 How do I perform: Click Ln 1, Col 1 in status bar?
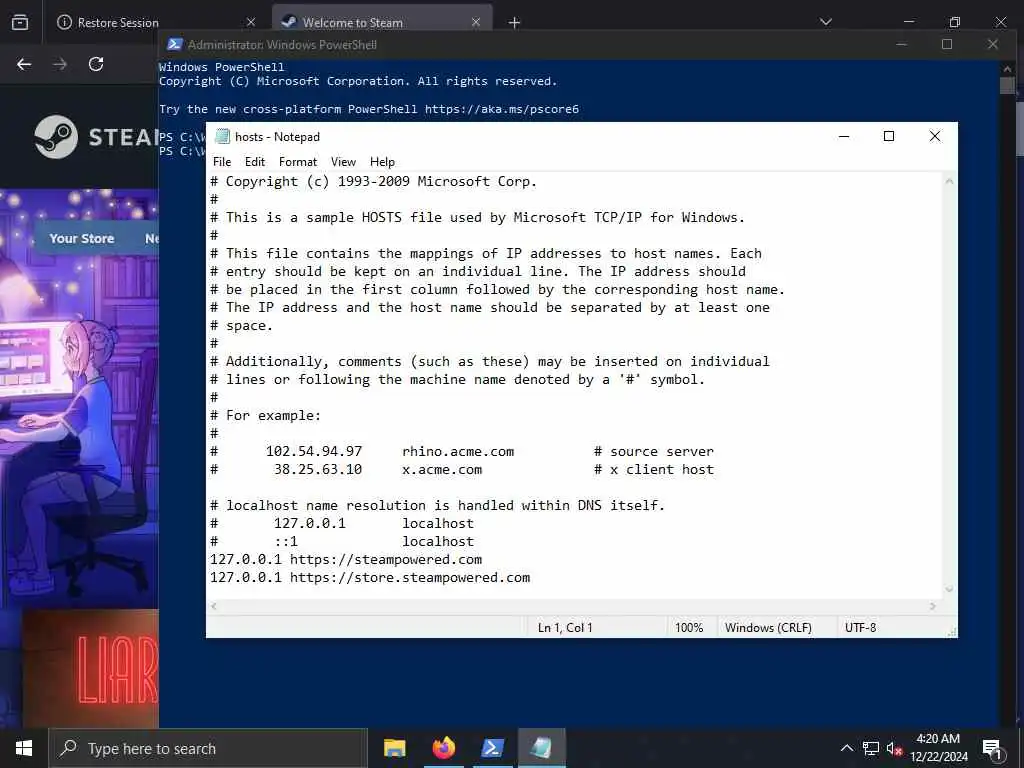(x=565, y=628)
